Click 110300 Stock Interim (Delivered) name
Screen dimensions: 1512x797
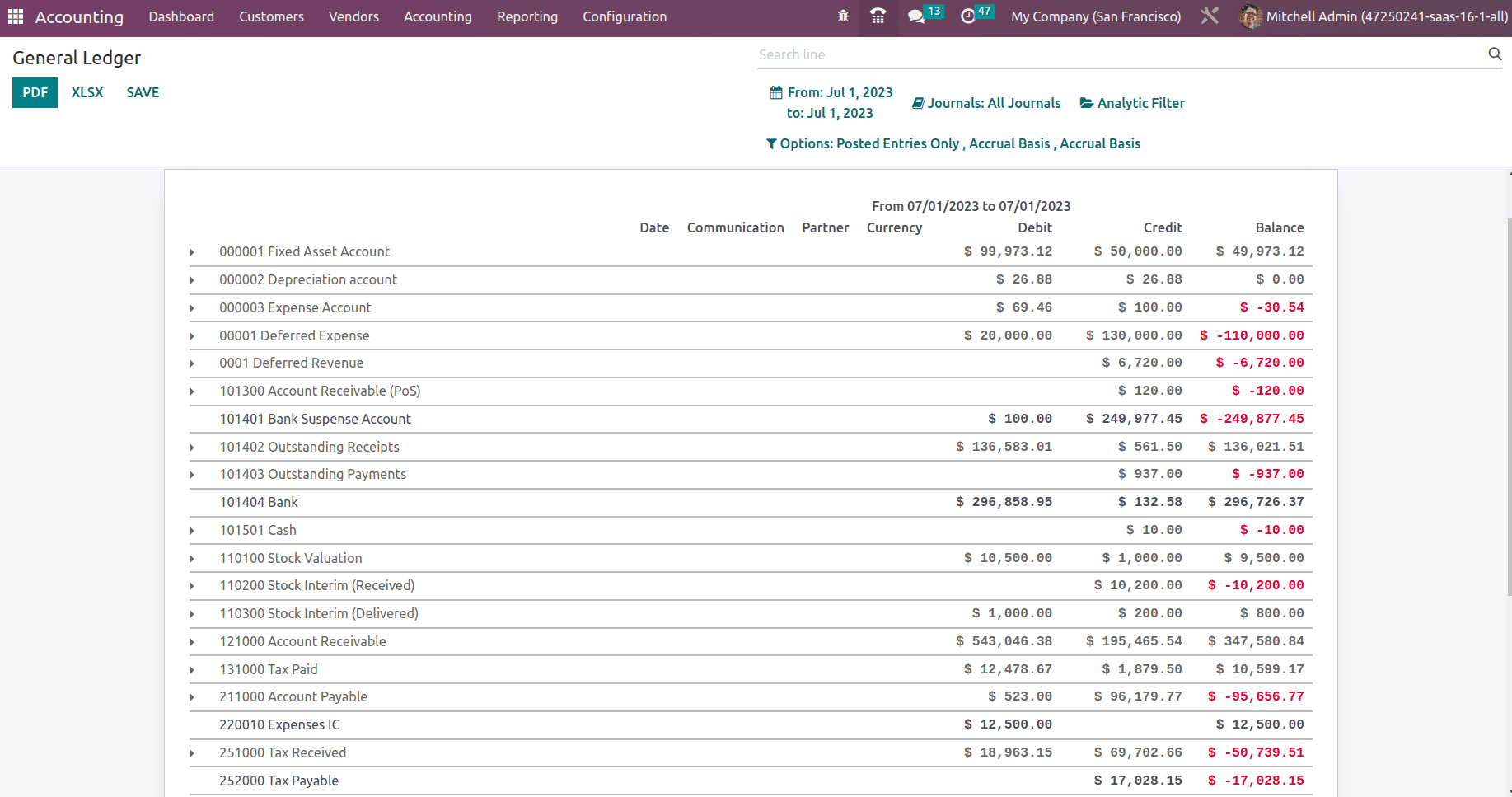tap(319, 613)
